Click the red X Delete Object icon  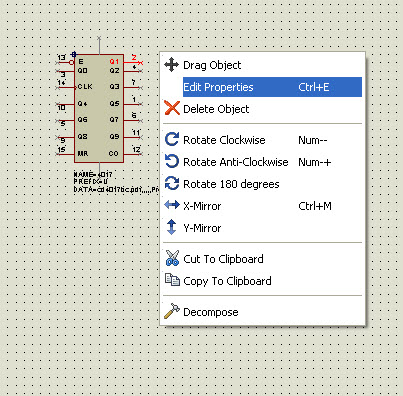coord(172,108)
